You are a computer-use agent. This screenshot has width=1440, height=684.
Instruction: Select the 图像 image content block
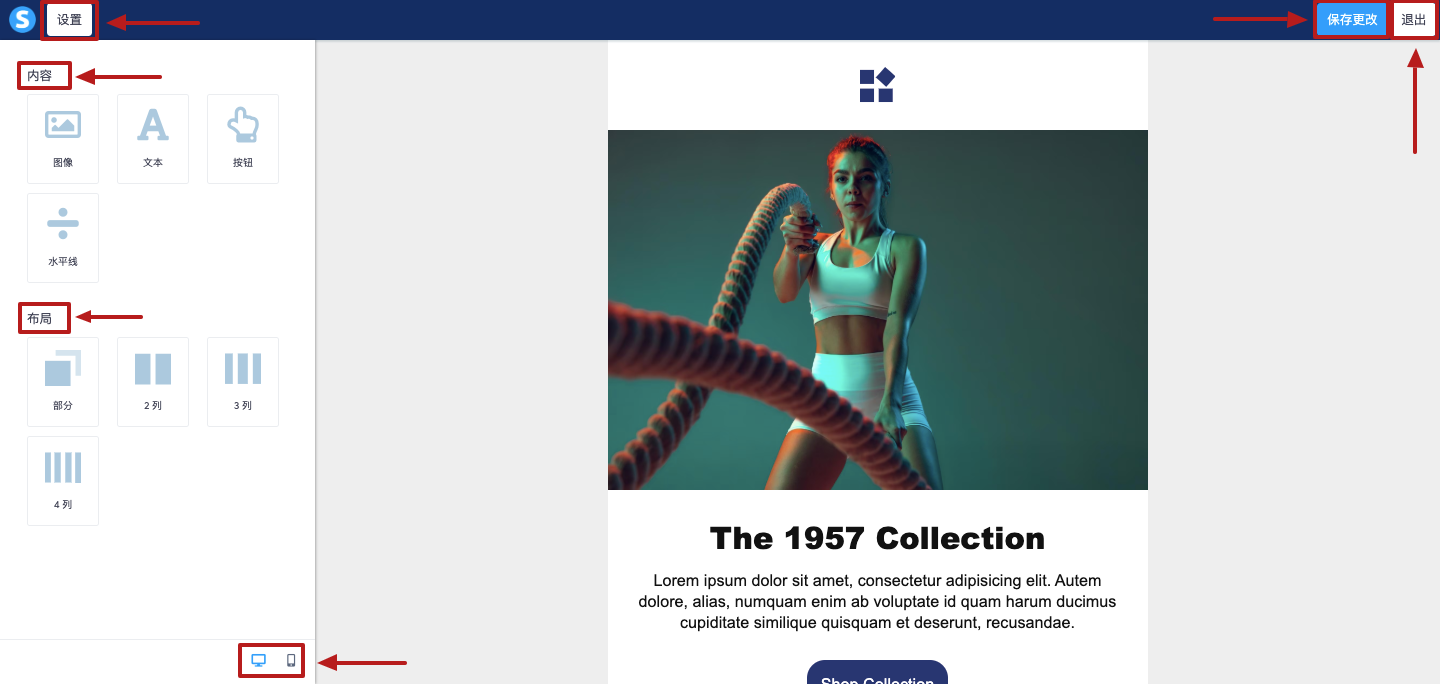[x=63, y=139]
